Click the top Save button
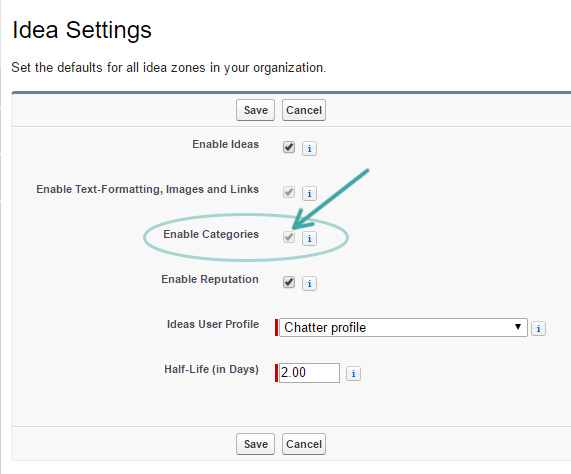Viewport: 571px width, 474px height. click(x=255, y=110)
